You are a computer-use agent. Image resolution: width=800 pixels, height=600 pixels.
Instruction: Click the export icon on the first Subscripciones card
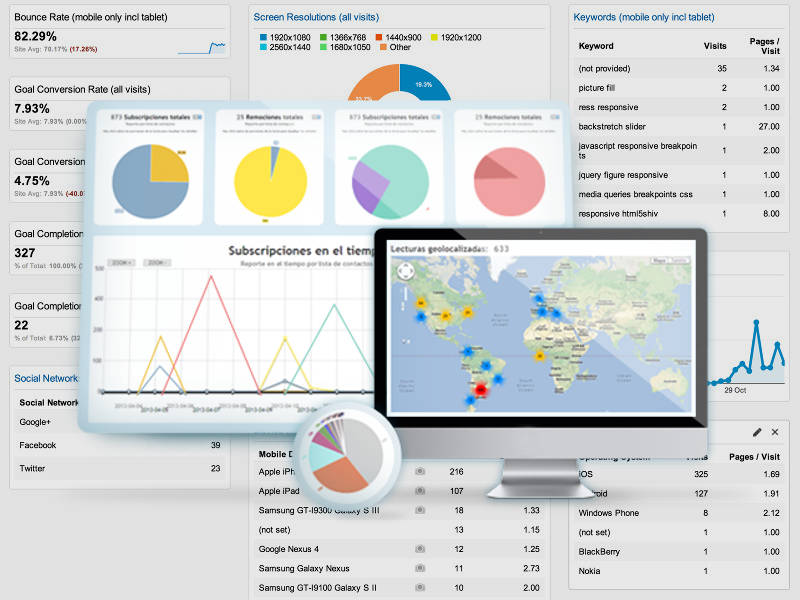[197, 117]
